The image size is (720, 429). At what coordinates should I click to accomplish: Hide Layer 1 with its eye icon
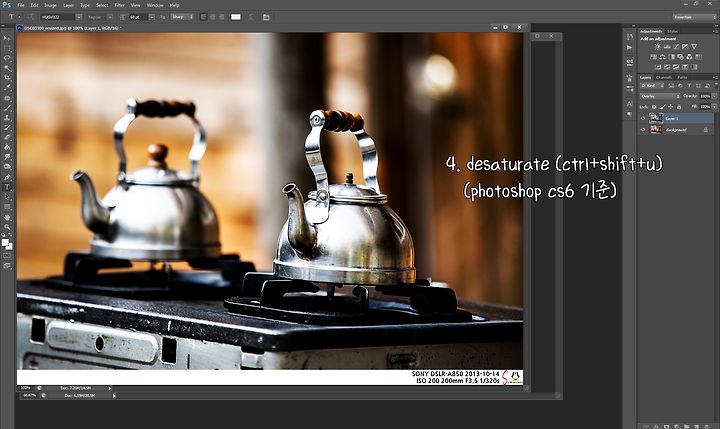[x=643, y=119]
